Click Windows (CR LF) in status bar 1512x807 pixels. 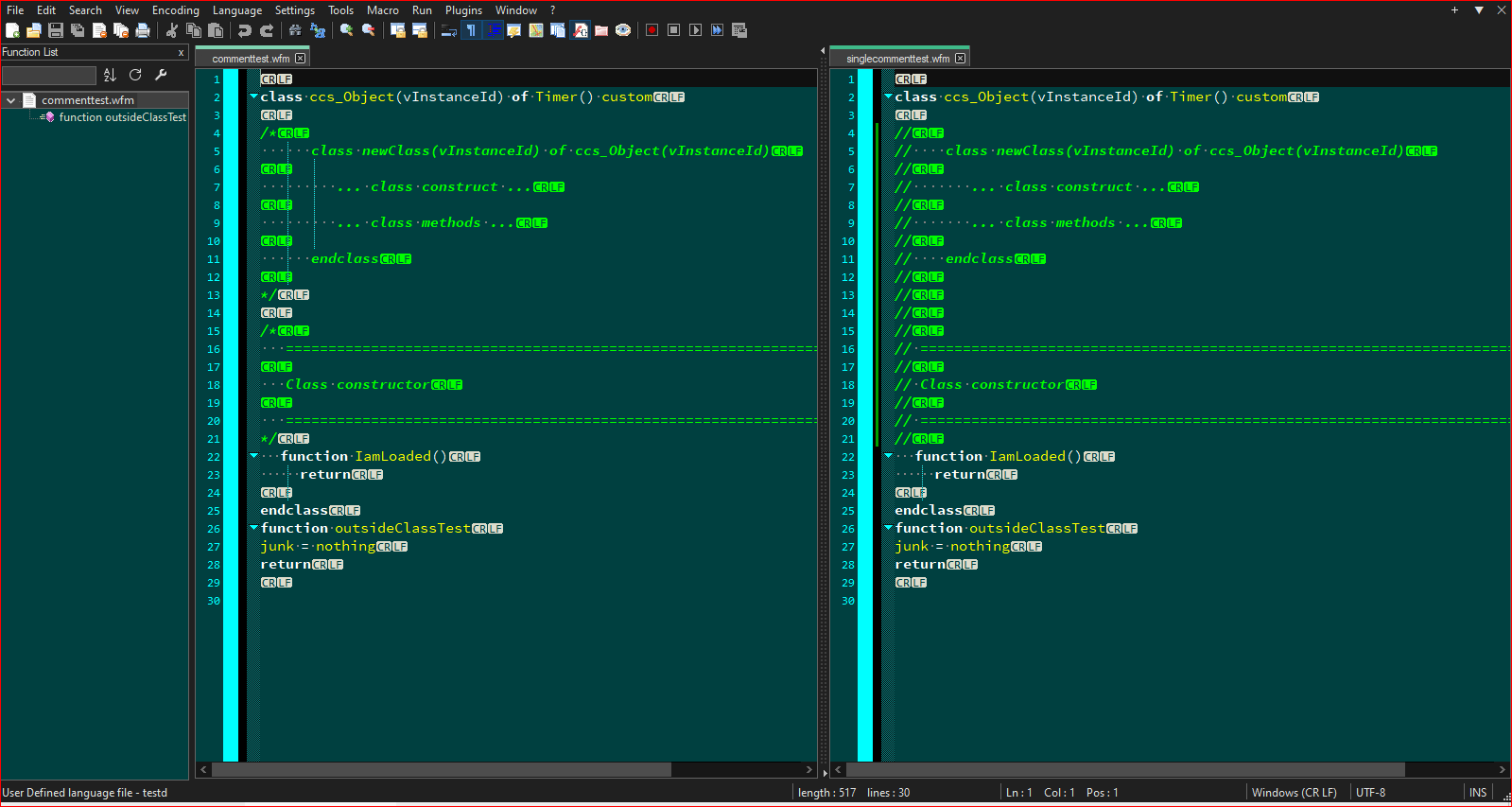click(1294, 793)
